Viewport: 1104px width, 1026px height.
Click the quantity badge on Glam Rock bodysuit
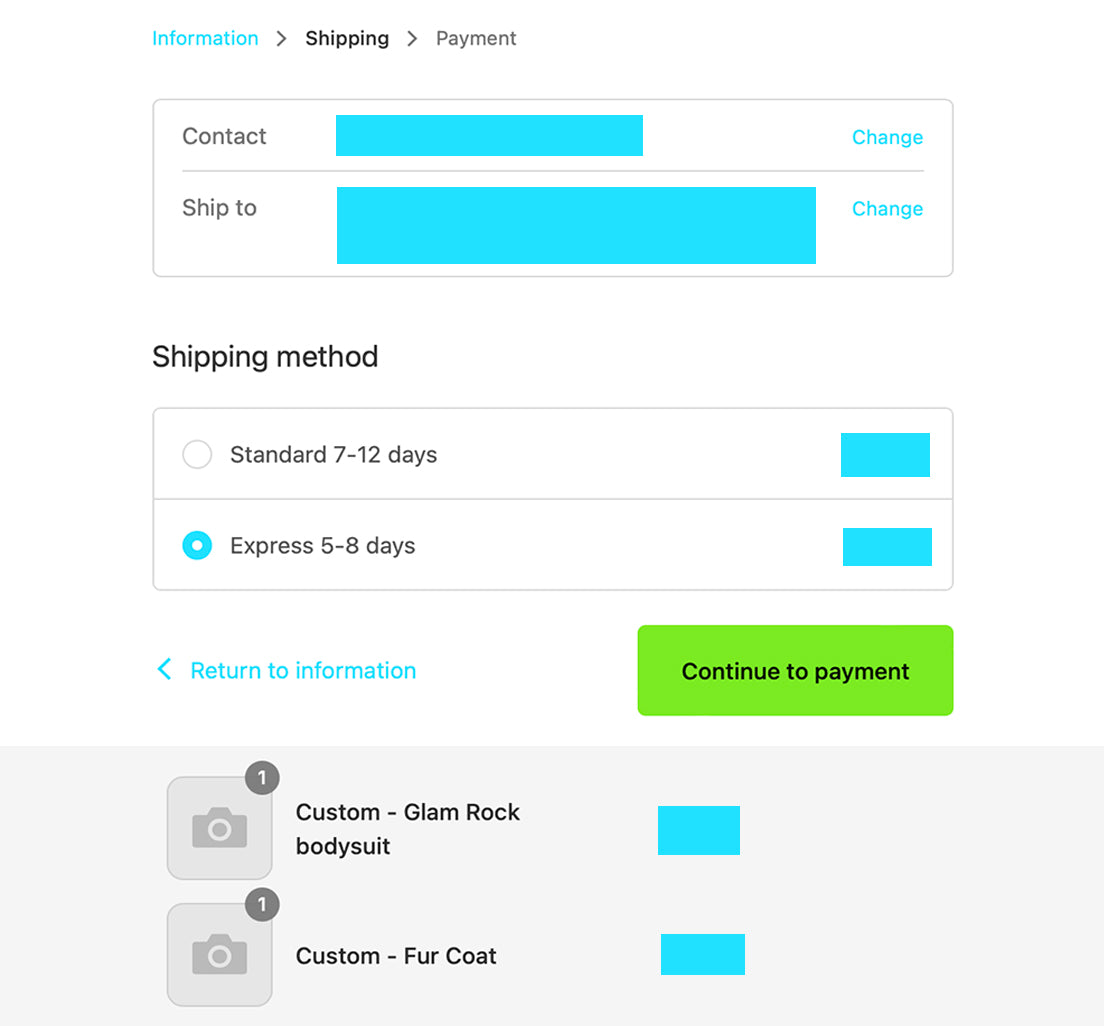click(262, 778)
